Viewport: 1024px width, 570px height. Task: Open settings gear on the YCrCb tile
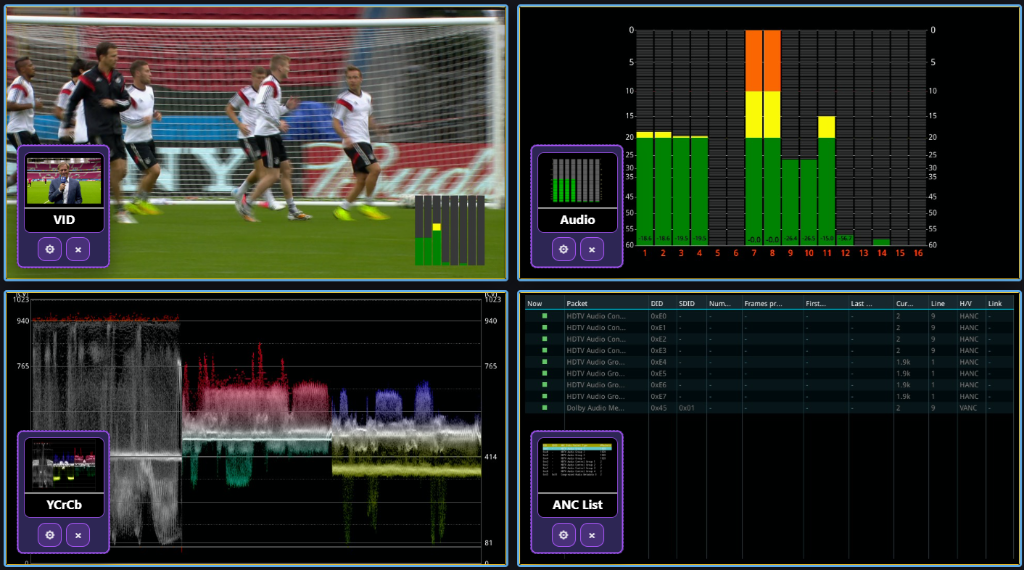click(50, 535)
